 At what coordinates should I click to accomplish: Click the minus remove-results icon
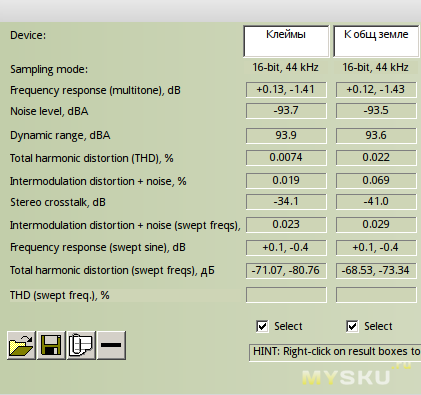pyautogui.click(x=111, y=345)
